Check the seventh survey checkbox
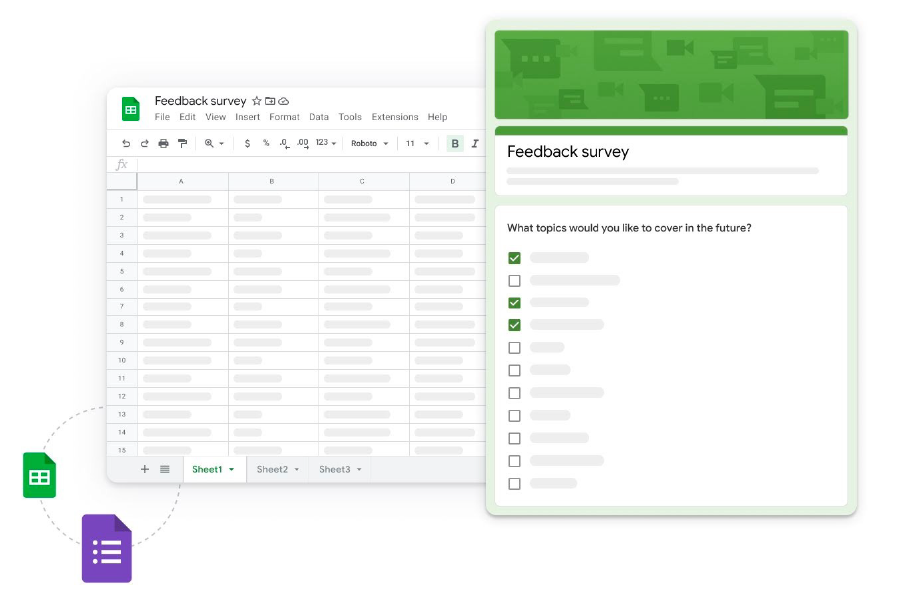This screenshot has width=899, height=599. (x=514, y=393)
